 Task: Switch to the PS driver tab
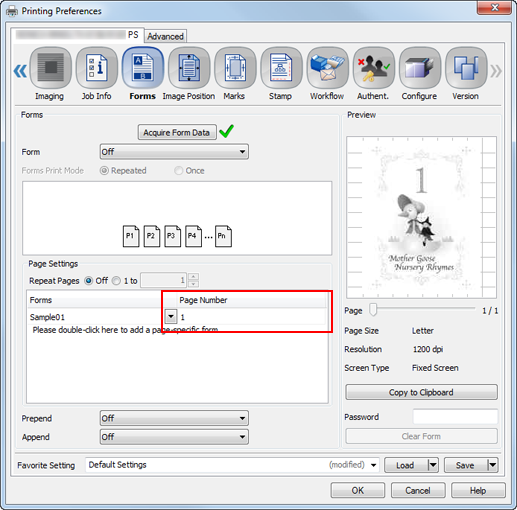77,35
